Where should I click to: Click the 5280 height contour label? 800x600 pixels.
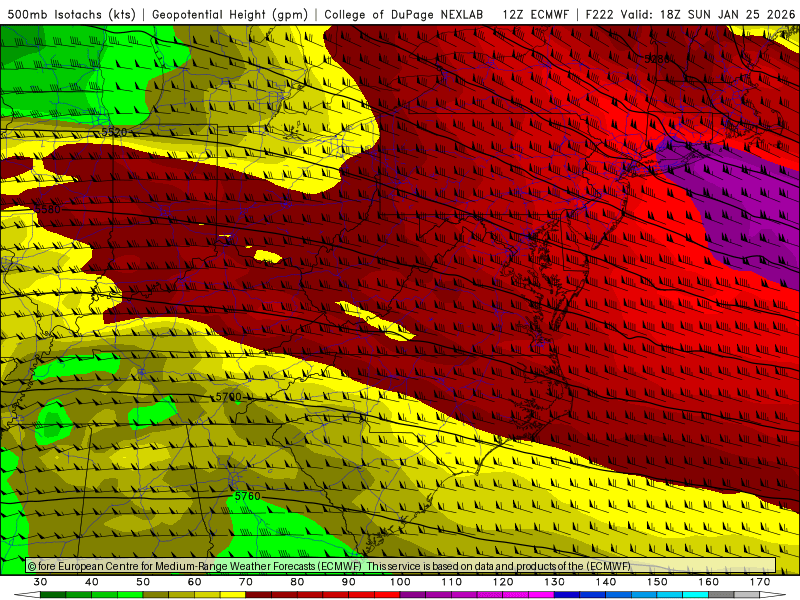(x=657, y=59)
